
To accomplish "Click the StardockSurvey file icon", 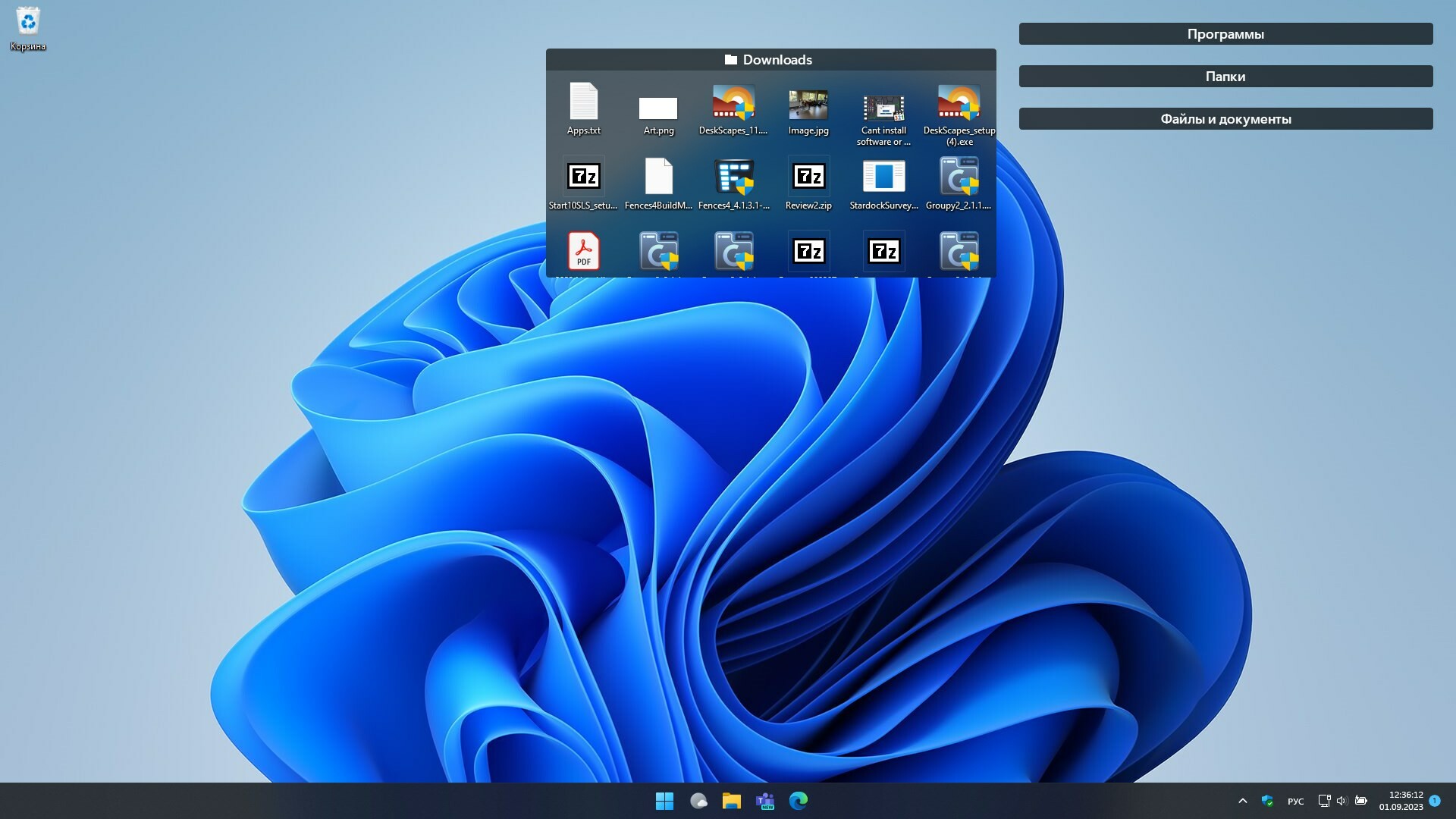I will coord(883,177).
